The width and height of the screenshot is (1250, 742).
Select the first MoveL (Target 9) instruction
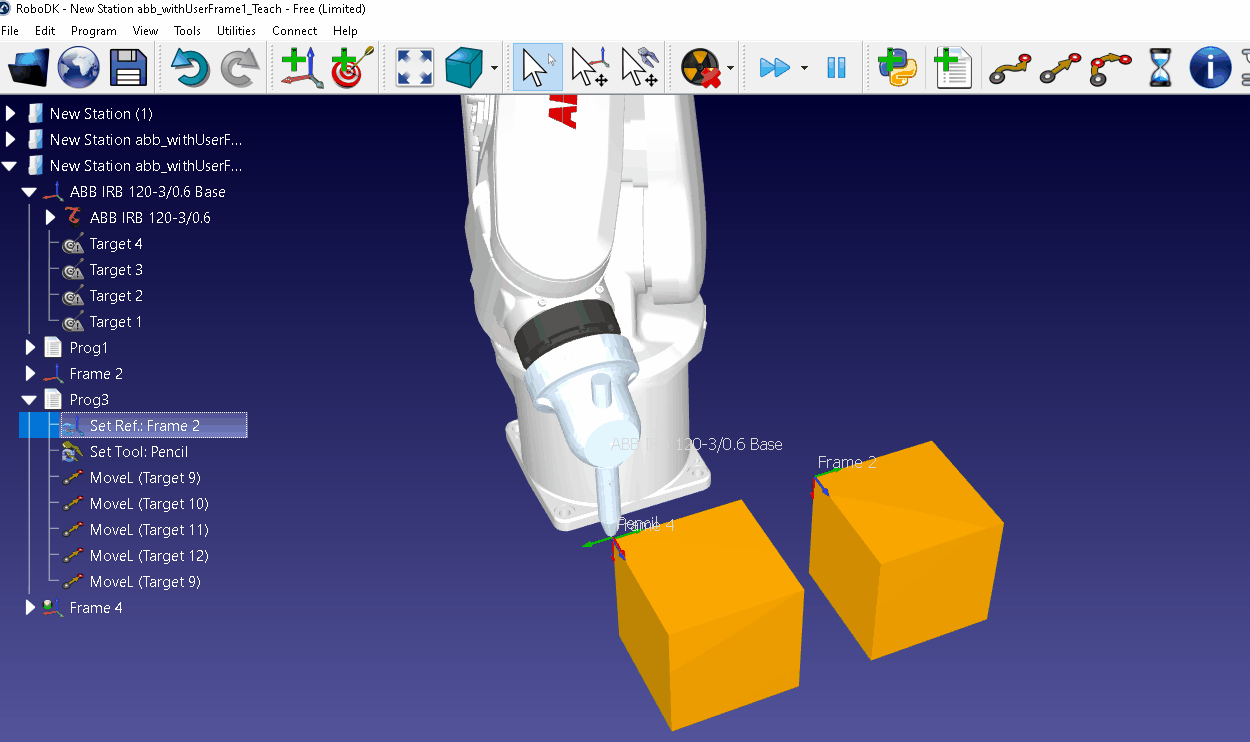click(145, 478)
